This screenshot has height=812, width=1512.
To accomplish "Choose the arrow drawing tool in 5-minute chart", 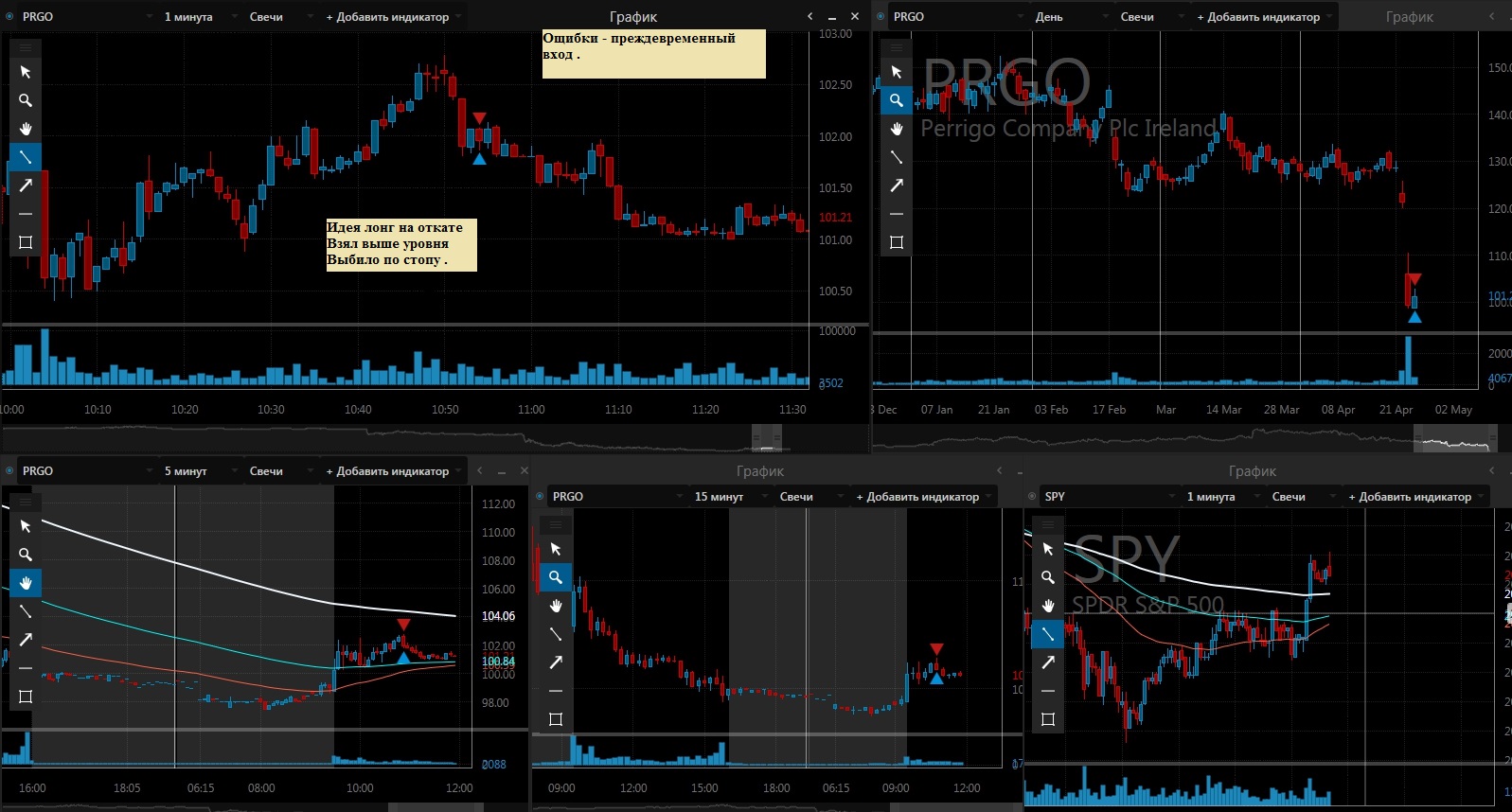I will point(26,640).
